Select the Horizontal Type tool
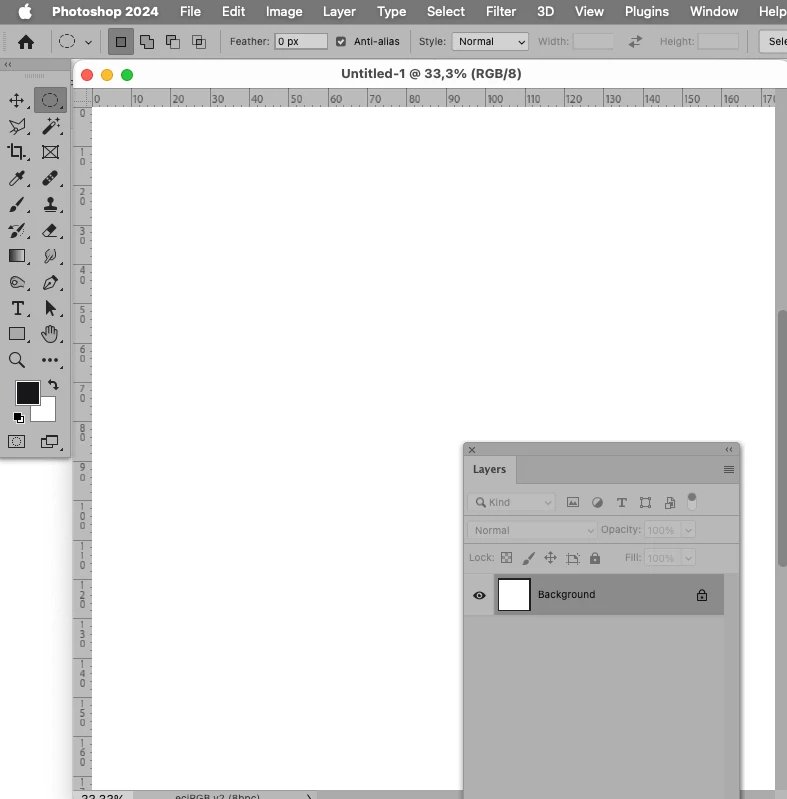787x799 pixels. (17, 308)
